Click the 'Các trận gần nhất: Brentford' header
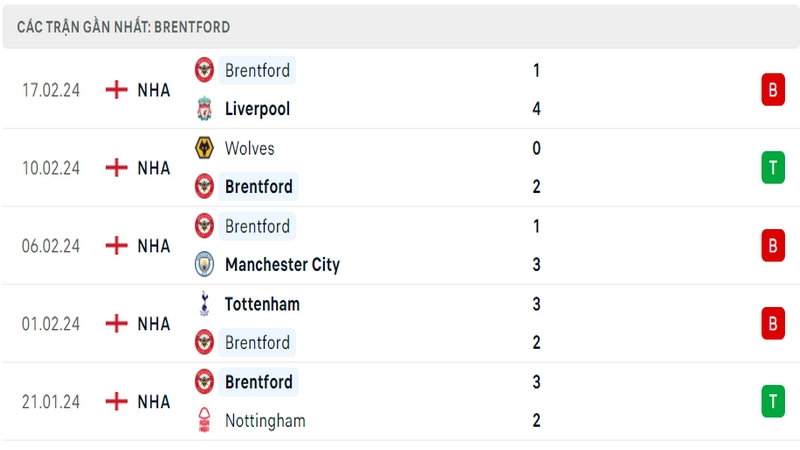Screen dimensions: 800x450 pos(123,27)
